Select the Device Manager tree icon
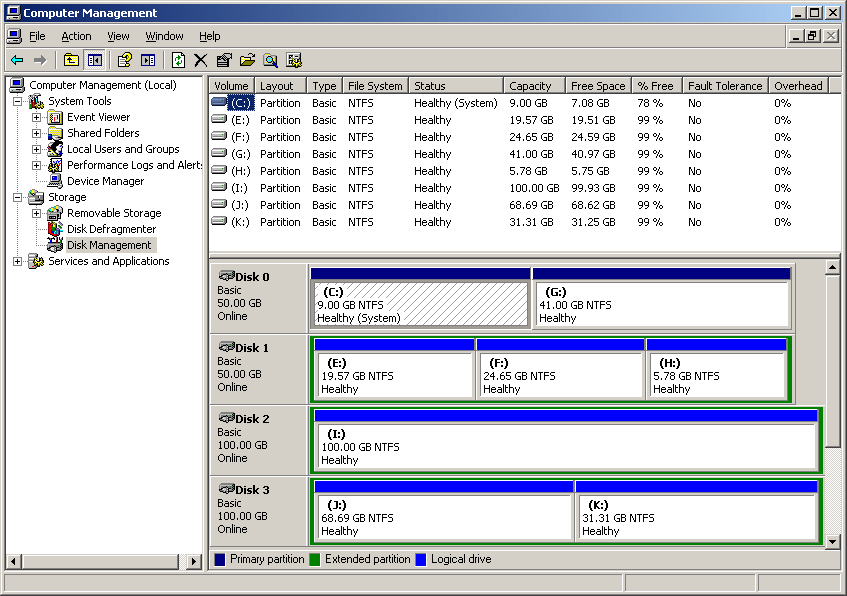The image size is (847, 596). click(x=53, y=180)
